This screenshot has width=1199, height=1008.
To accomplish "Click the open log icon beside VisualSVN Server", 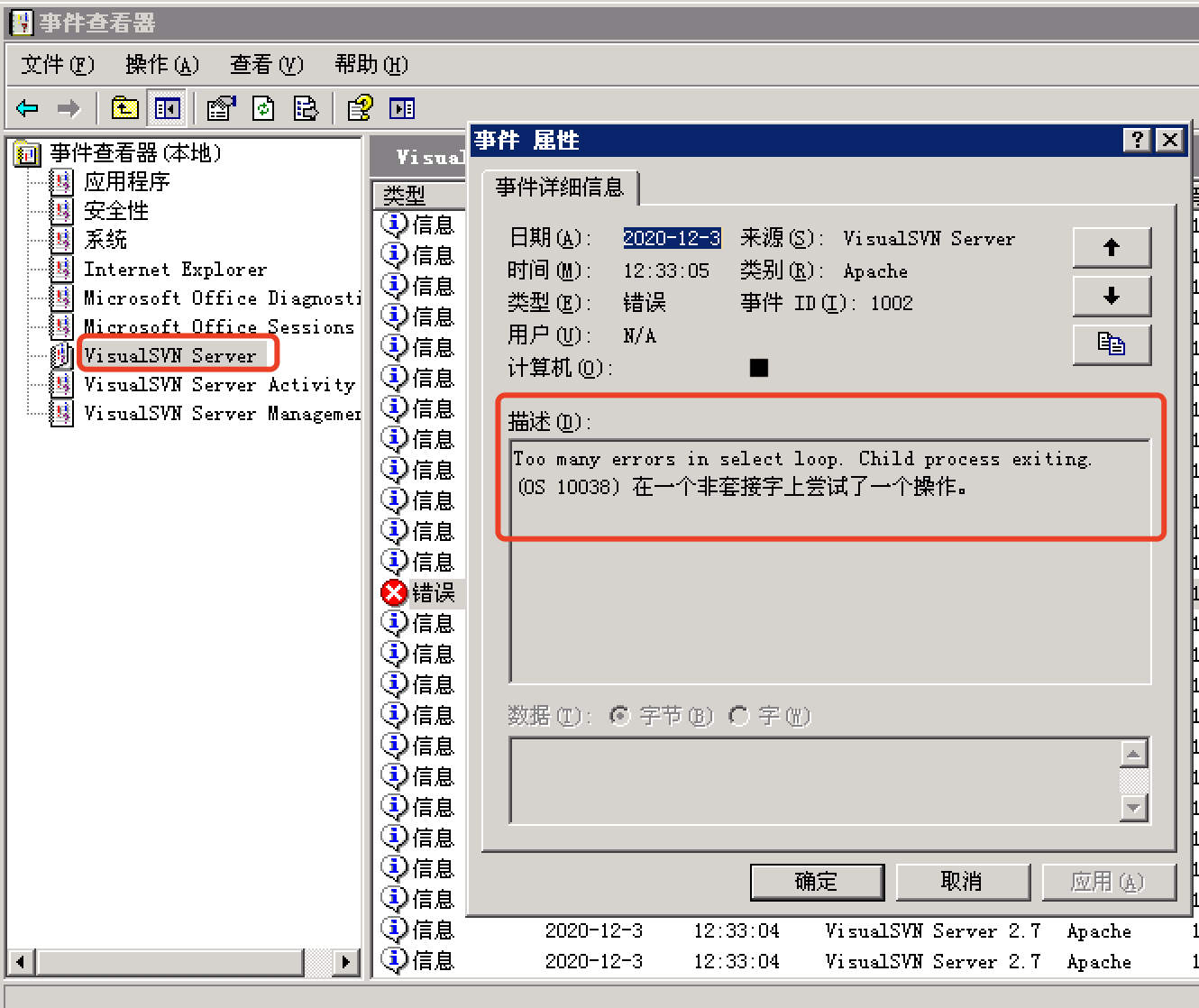I will click(62, 356).
